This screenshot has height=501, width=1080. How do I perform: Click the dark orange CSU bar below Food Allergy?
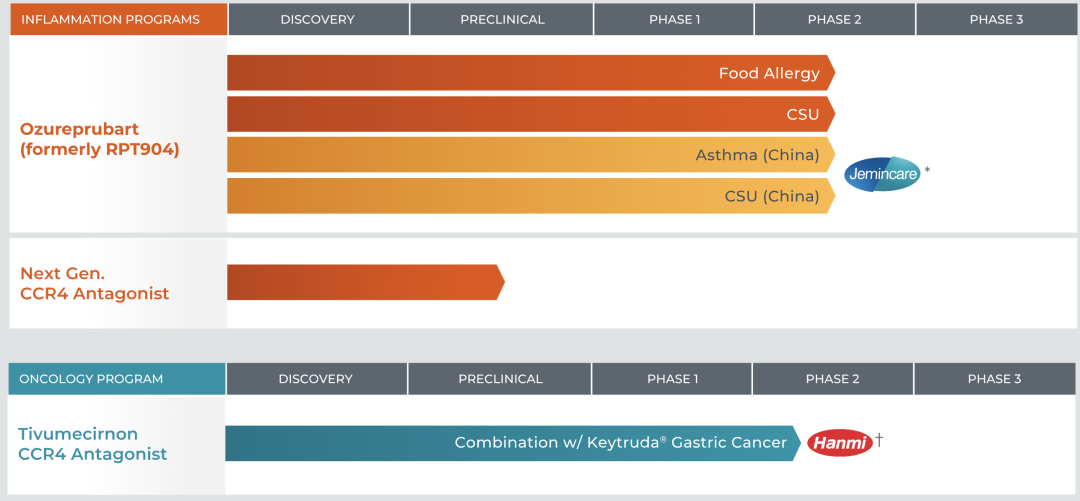530,114
